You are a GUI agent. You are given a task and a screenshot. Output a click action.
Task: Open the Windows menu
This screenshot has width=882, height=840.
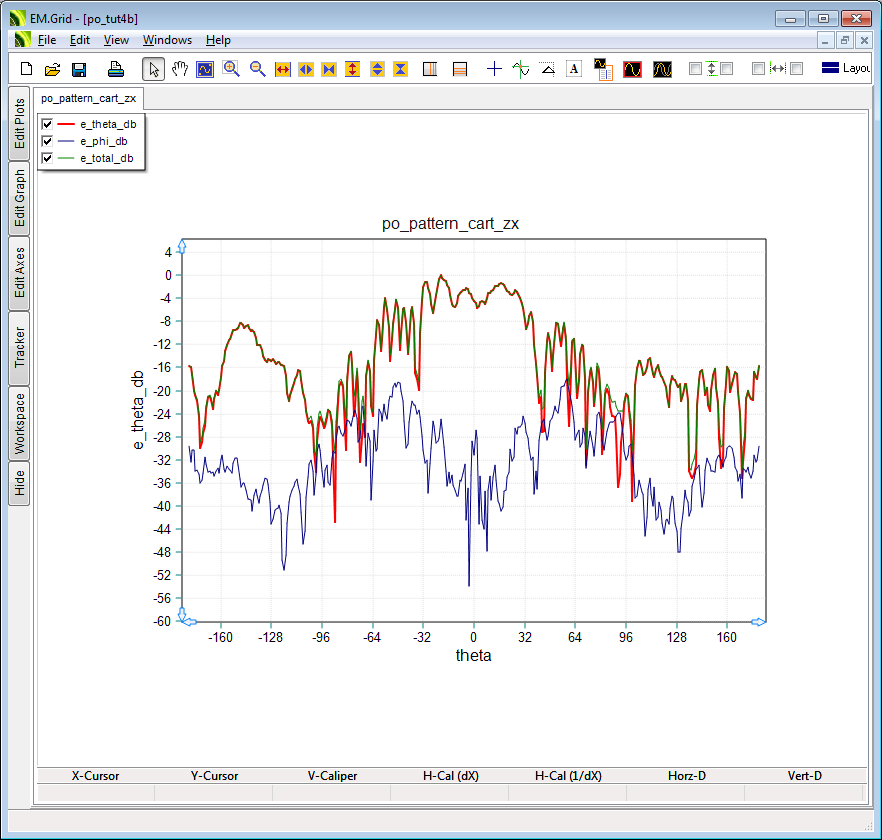(167, 40)
